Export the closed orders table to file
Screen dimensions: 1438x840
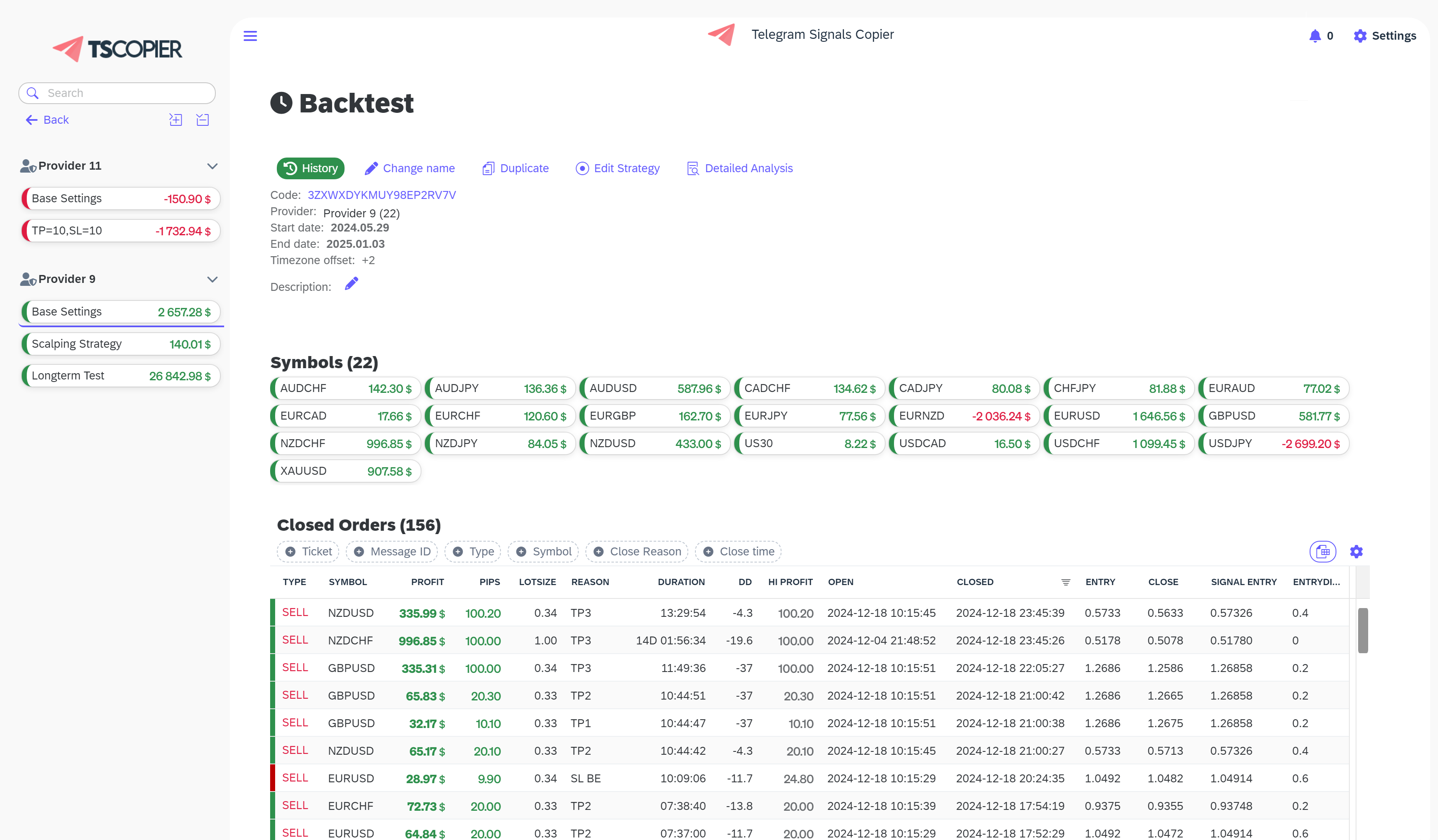pyautogui.click(x=1323, y=552)
